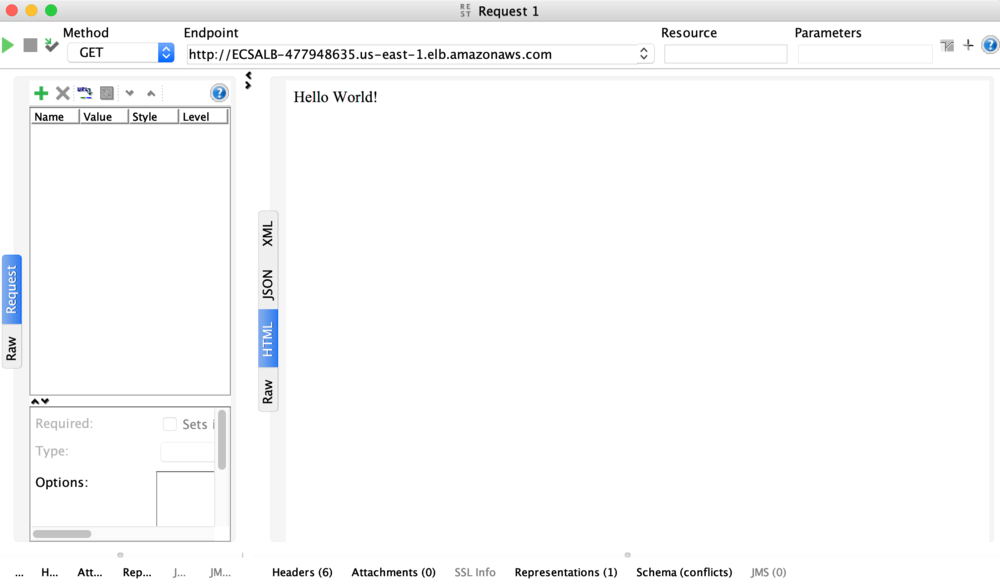1000x587 pixels.
Task: Click the reveal-in-navigator icon near Parameters
Action: pos(946,44)
